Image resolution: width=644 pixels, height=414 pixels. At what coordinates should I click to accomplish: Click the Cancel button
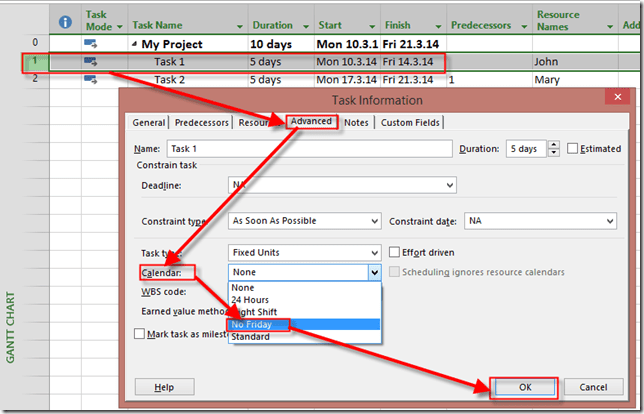[593, 386]
